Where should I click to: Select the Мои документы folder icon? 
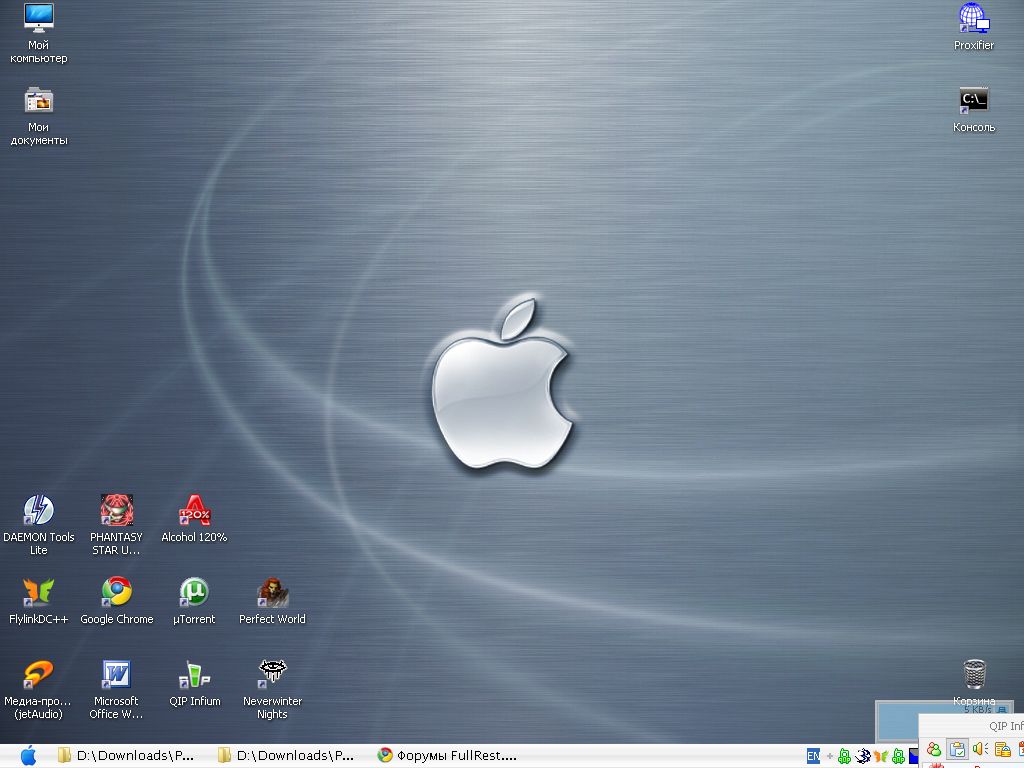click(39, 116)
